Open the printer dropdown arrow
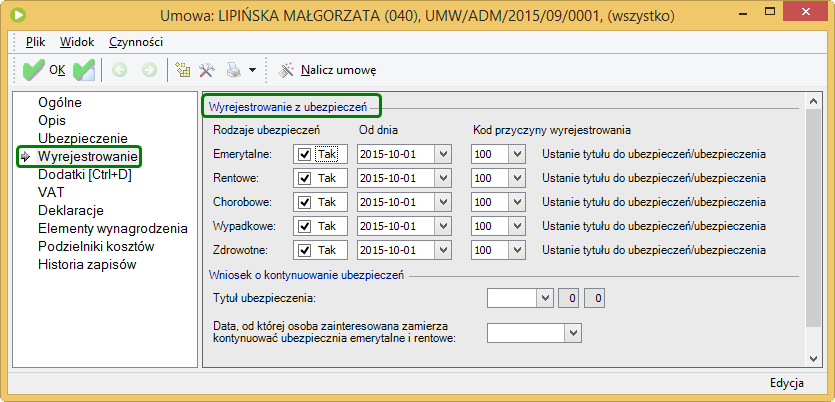The width and height of the screenshot is (835, 402). coord(252,70)
